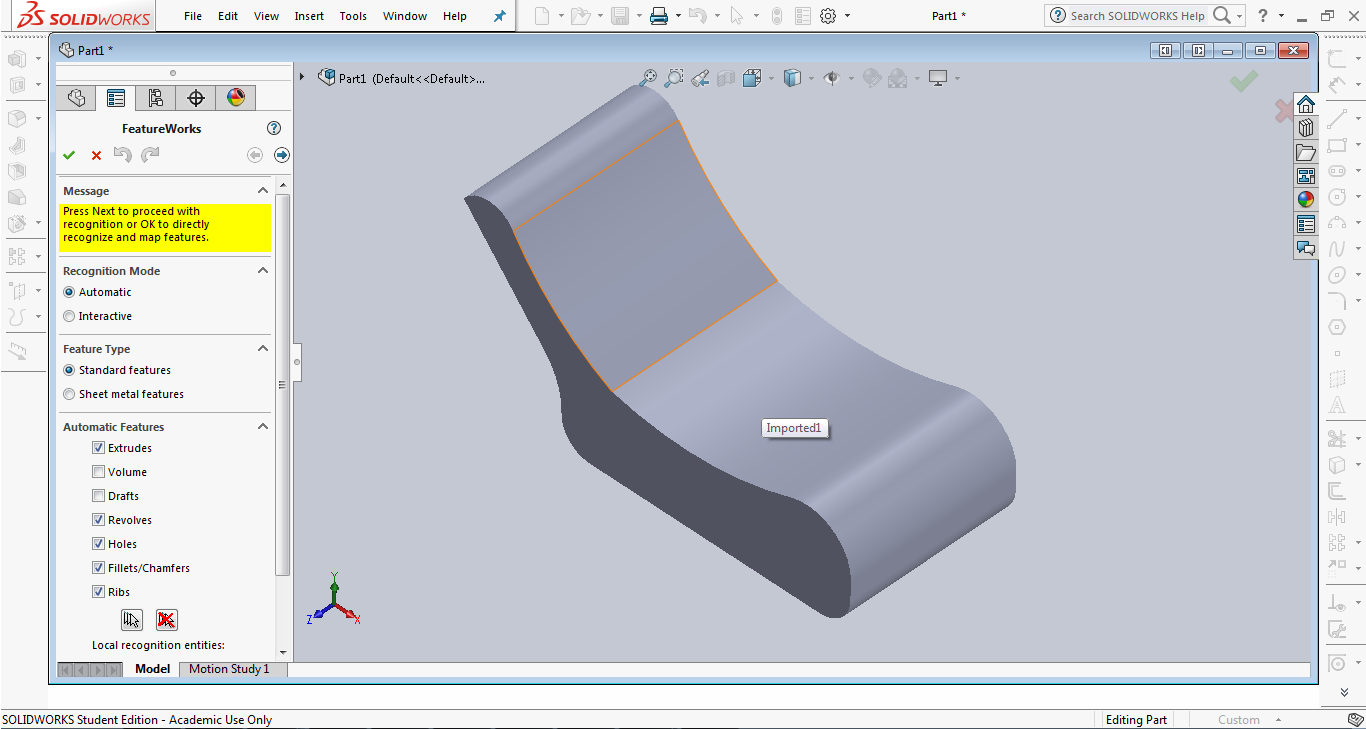Image resolution: width=1366 pixels, height=729 pixels.
Task: Open the Edit menu
Action: (228, 16)
